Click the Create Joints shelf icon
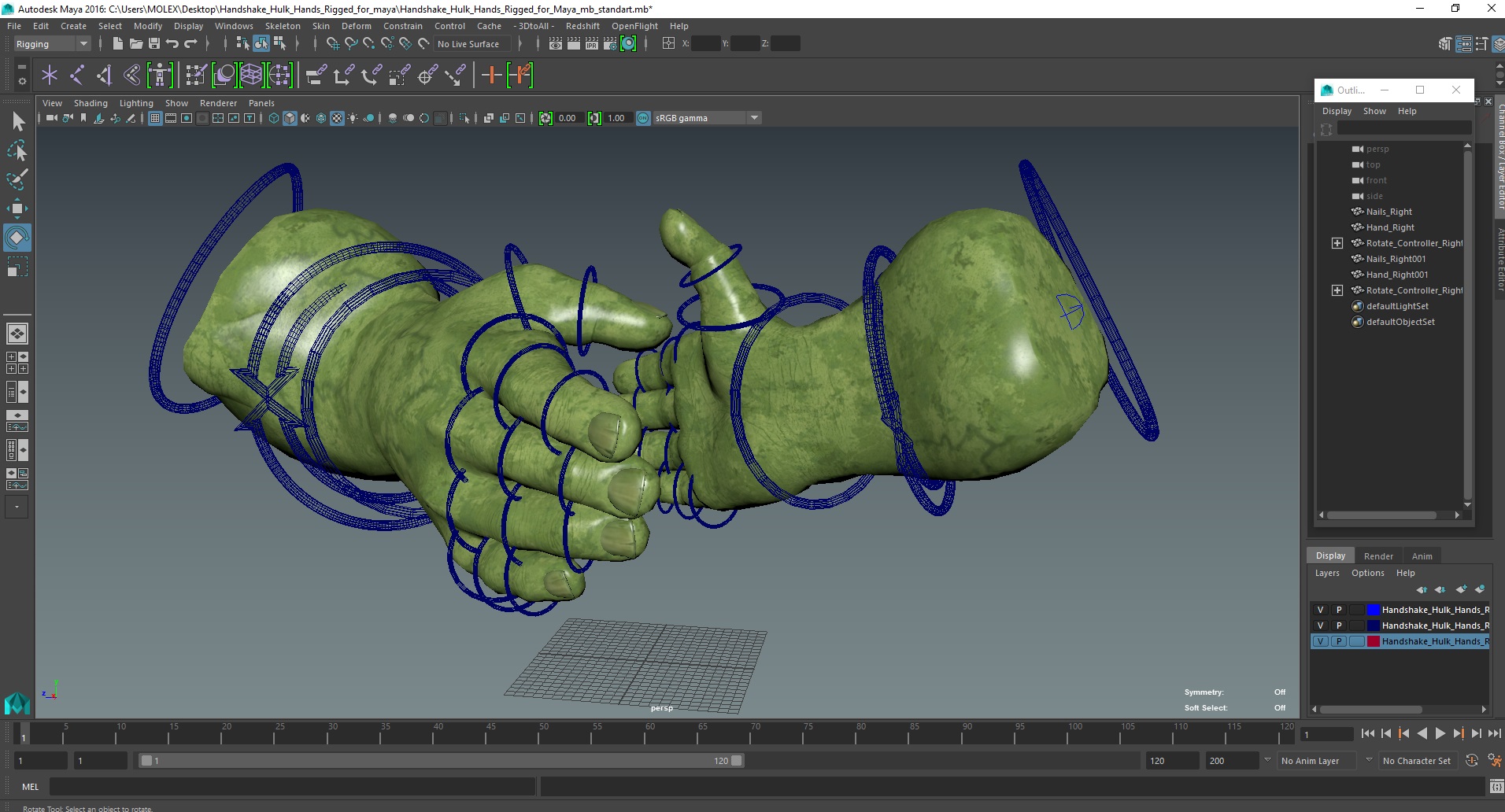Viewport: 1505px width, 812px height. coord(76,76)
